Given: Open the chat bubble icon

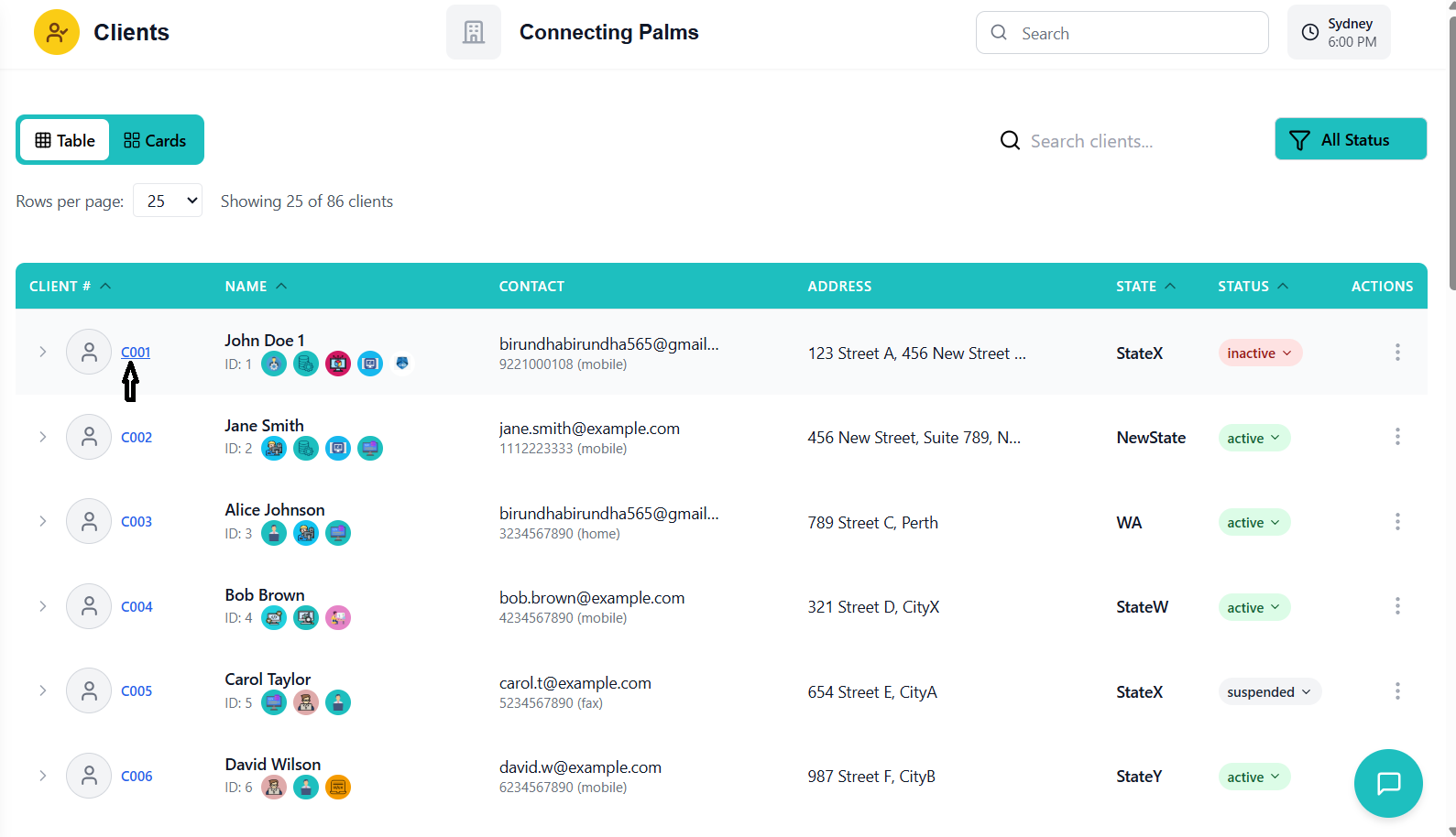Looking at the screenshot, I should 1387,783.
